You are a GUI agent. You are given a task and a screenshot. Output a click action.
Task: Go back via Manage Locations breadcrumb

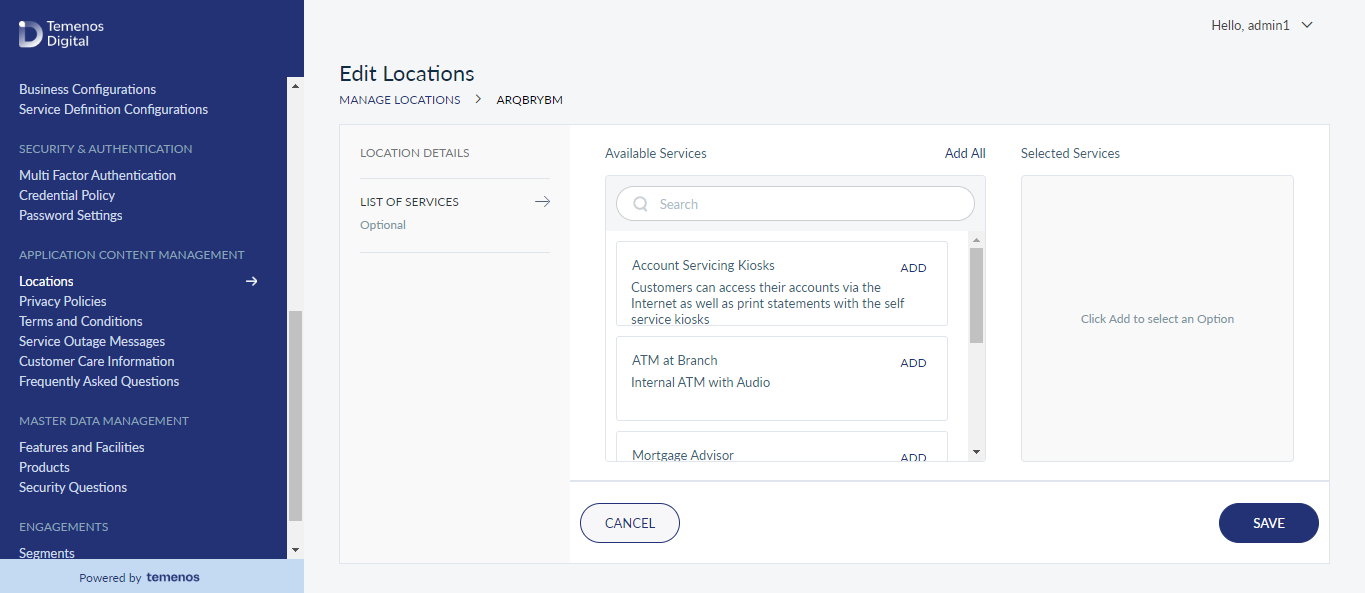[x=400, y=100]
